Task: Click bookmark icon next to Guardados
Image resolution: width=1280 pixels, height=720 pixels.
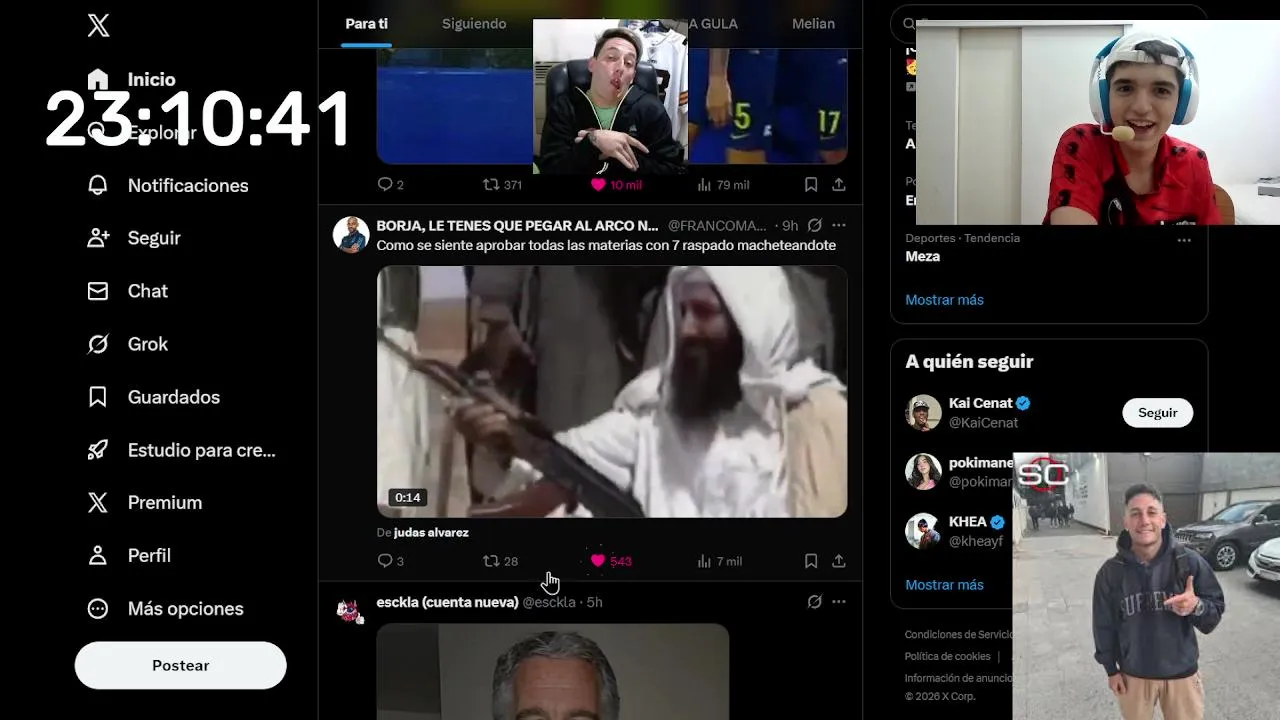Action: tap(98, 397)
